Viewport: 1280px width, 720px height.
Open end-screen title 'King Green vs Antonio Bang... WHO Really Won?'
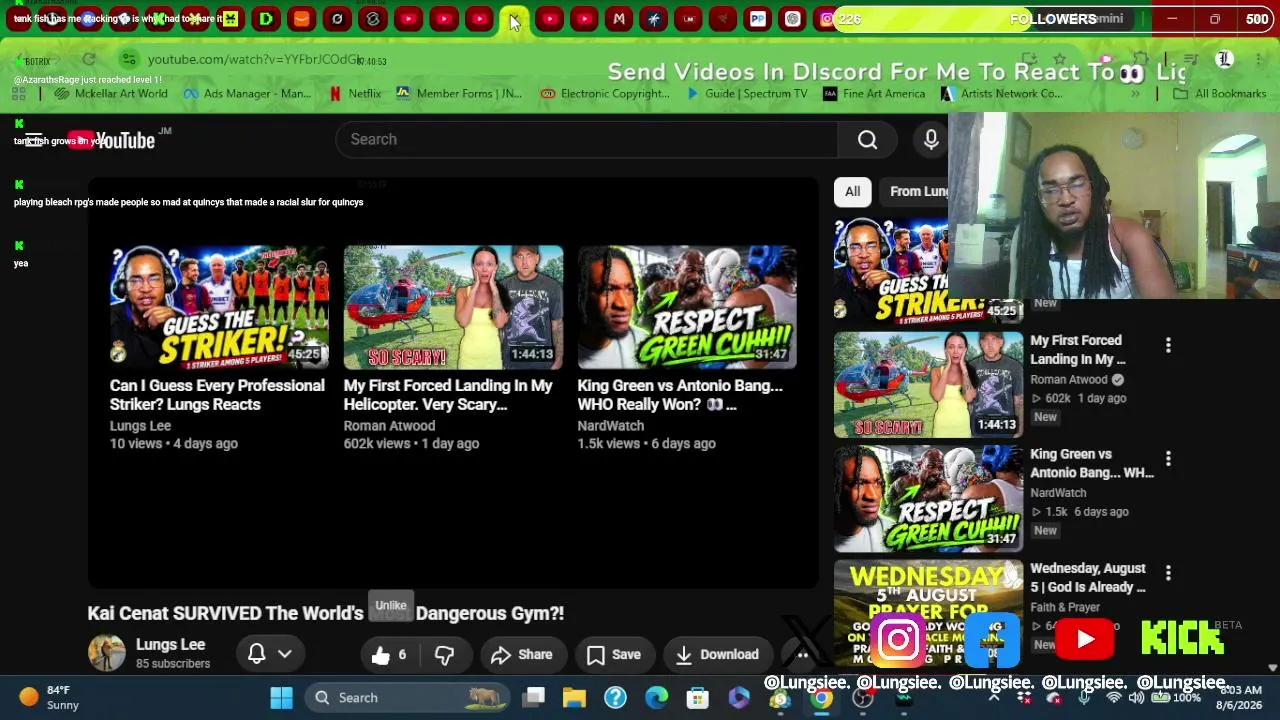pos(680,395)
